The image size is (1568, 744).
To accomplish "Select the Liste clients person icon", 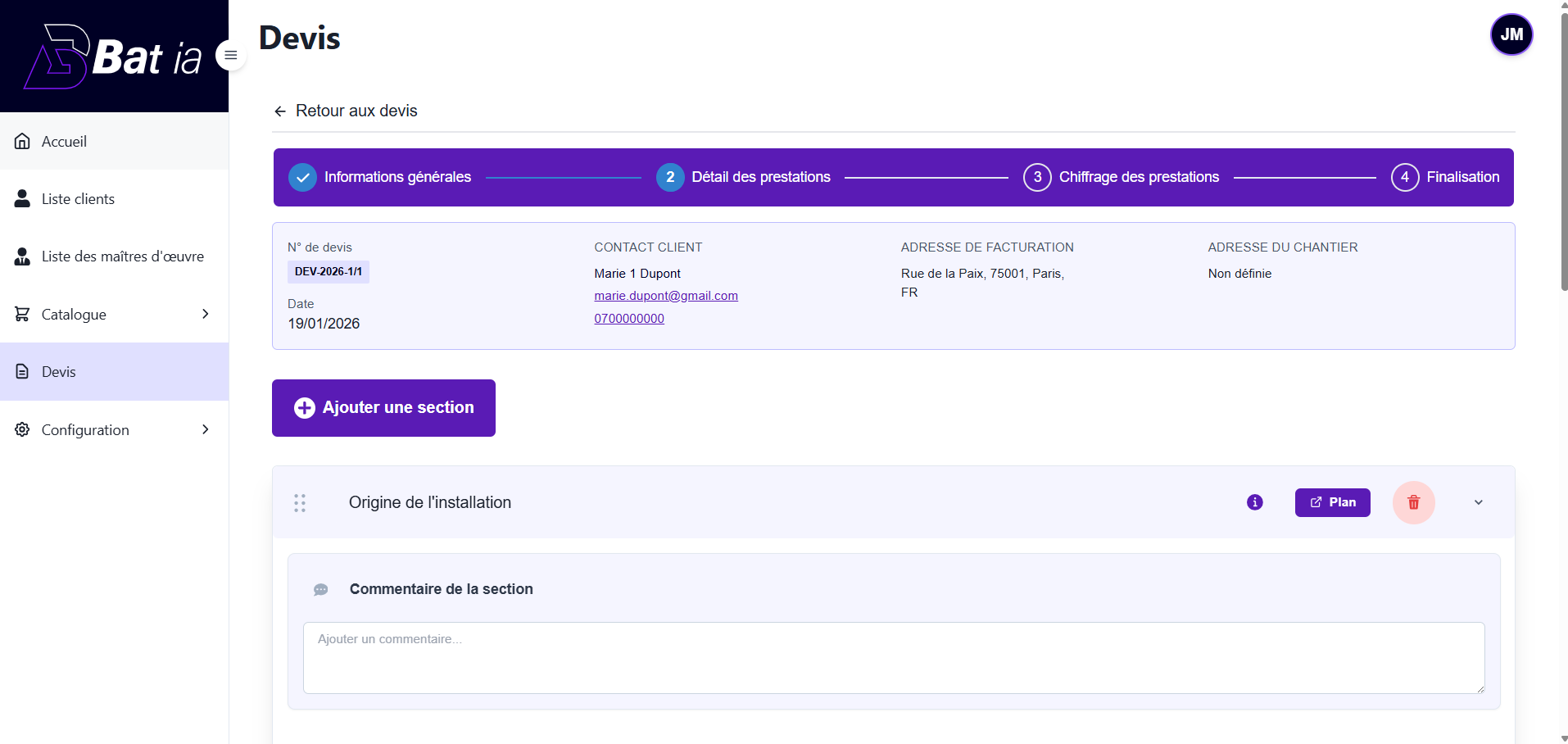I will pos(21,198).
